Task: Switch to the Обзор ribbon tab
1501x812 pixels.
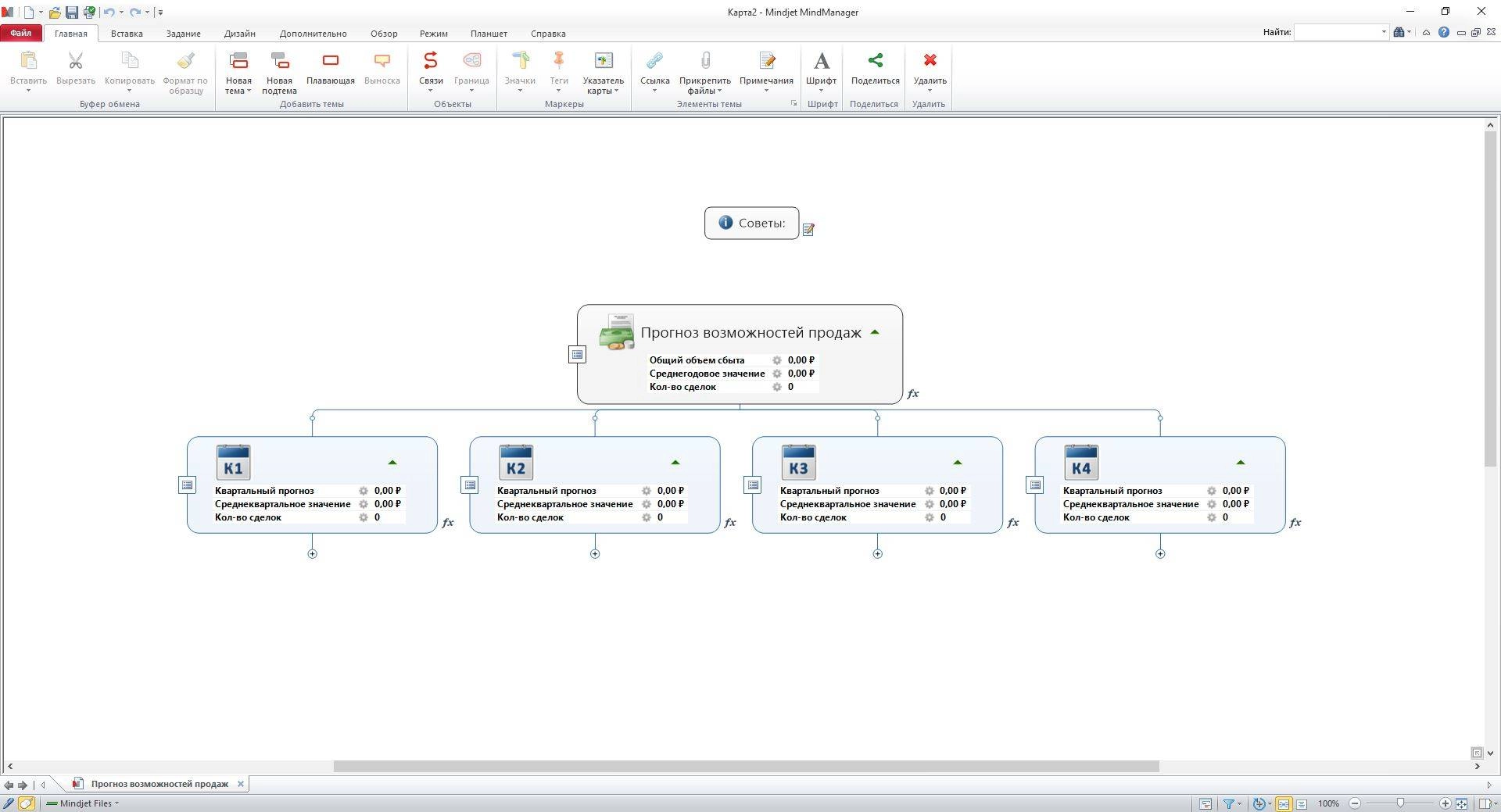Action: [x=384, y=34]
